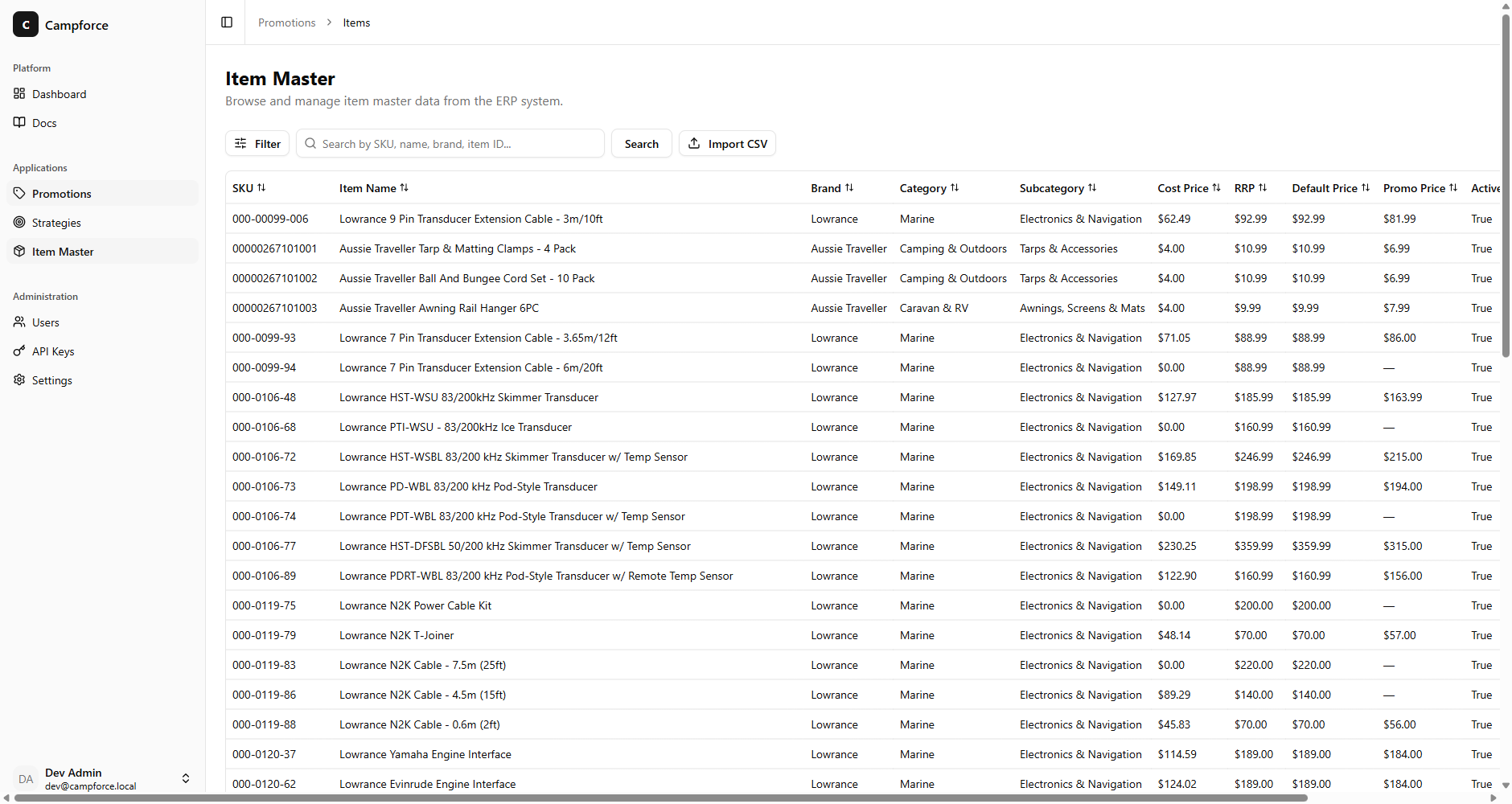Sort by SKU arrows icon
Viewport: 1512px width, 804px height.
click(x=261, y=188)
